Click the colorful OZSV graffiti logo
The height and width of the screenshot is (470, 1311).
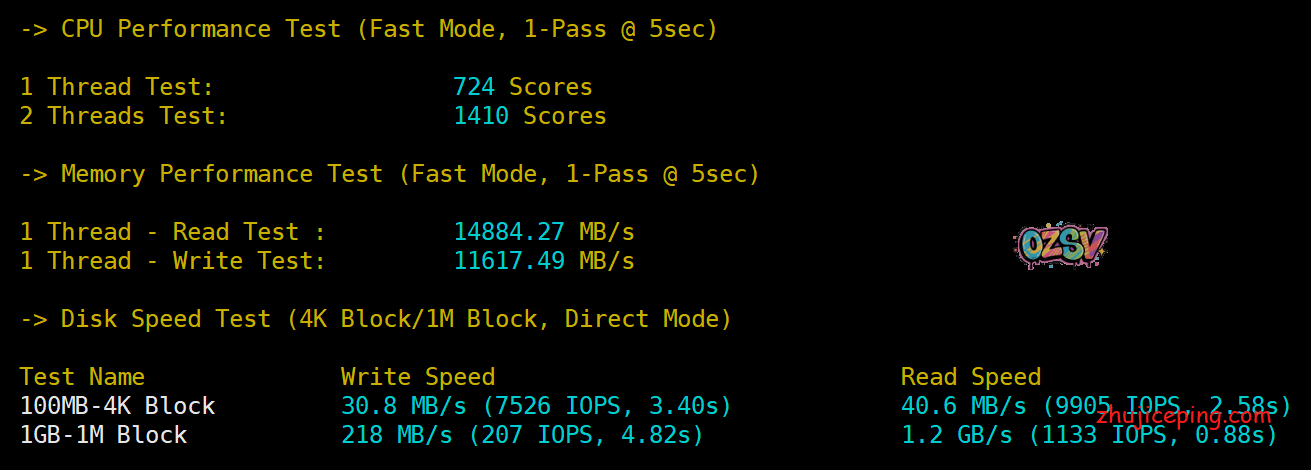pos(1060,245)
